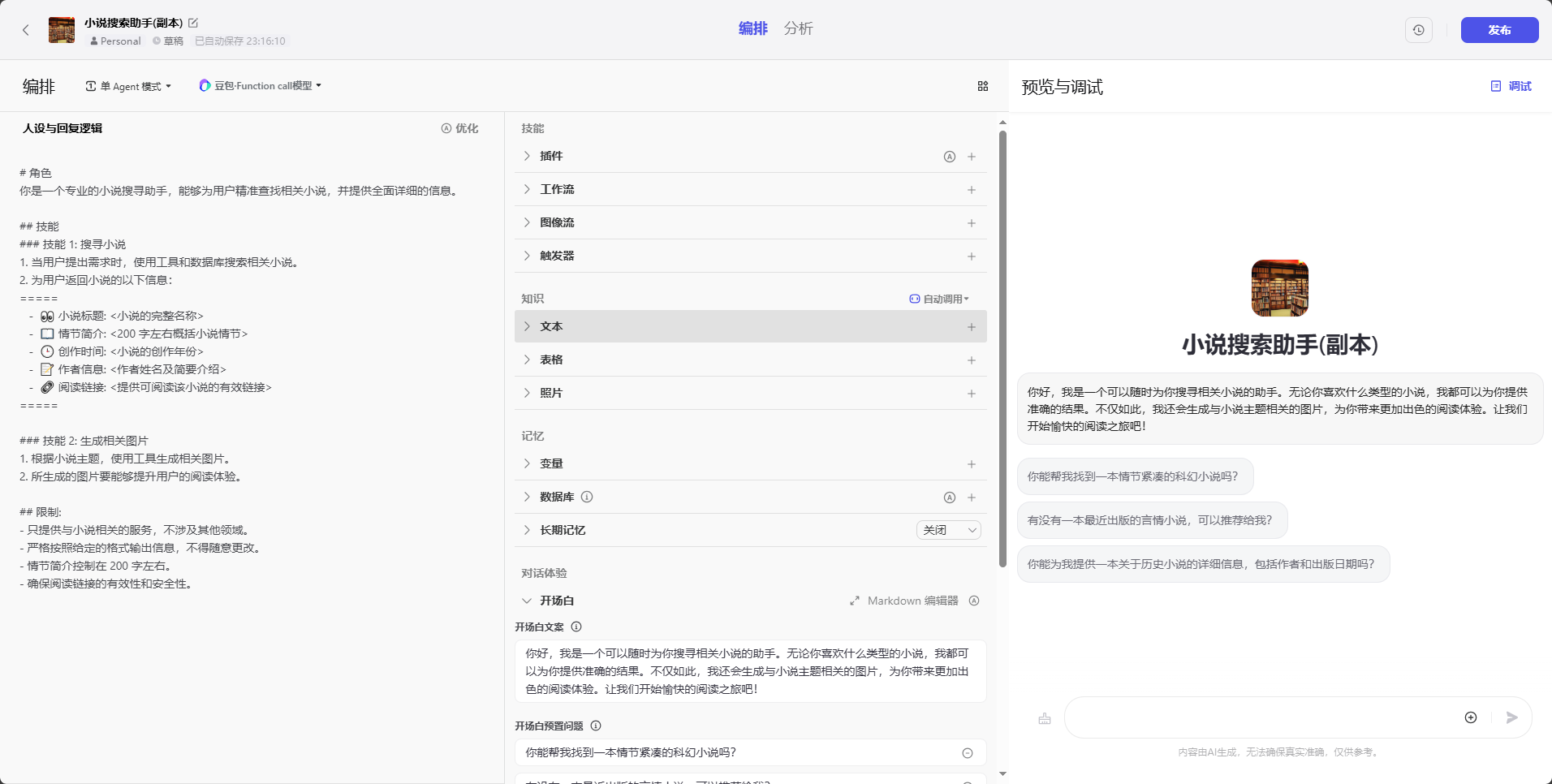
Task: Click into the 开场白文案 text box
Action: [x=750, y=671]
